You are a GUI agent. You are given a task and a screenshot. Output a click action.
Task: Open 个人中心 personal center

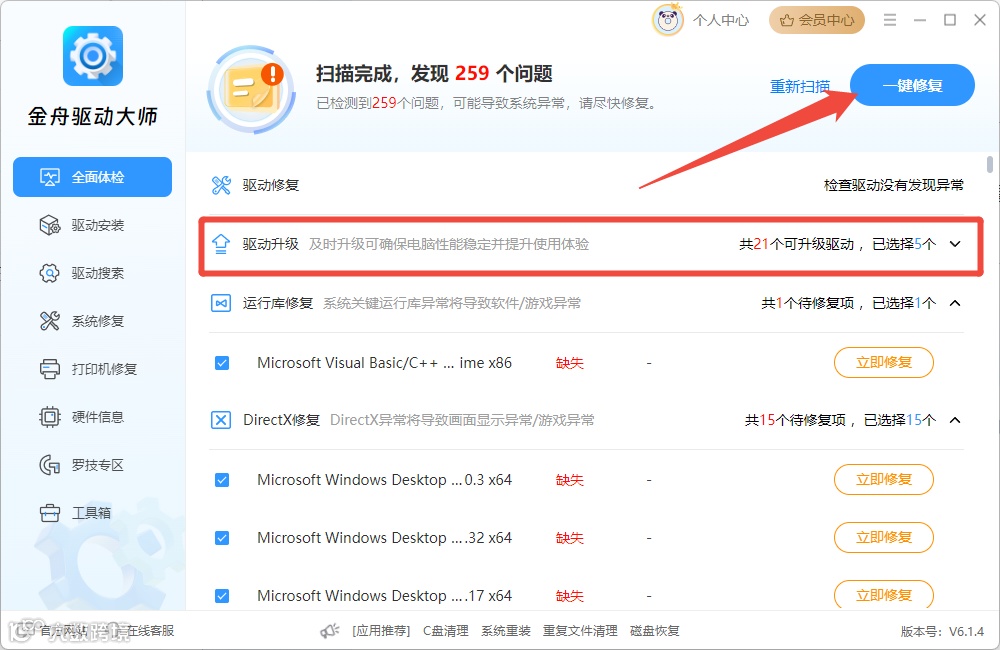tap(721, 20)
